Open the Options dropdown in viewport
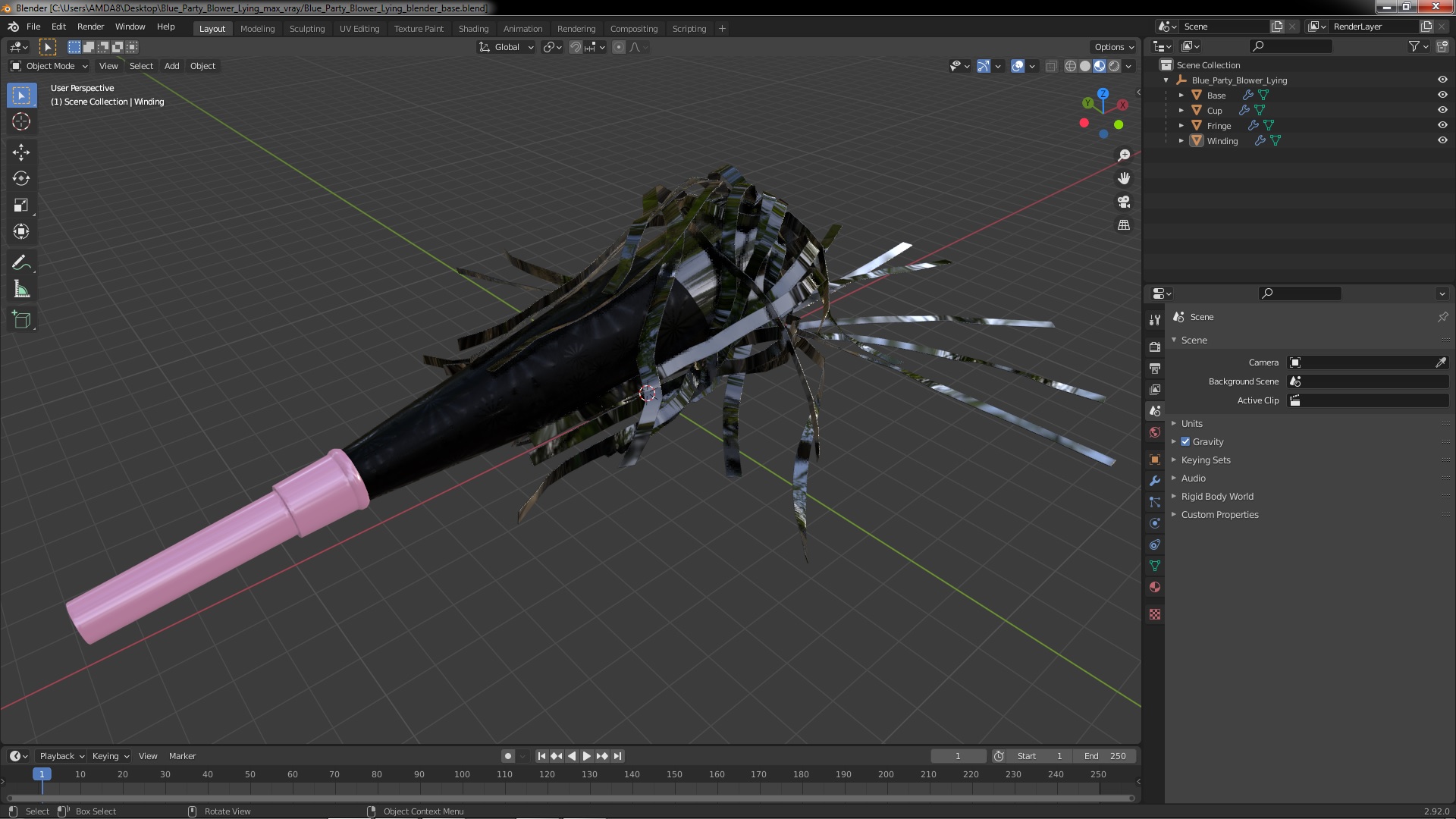This screenshot has width=1456, height=819. pos(1113,47)
